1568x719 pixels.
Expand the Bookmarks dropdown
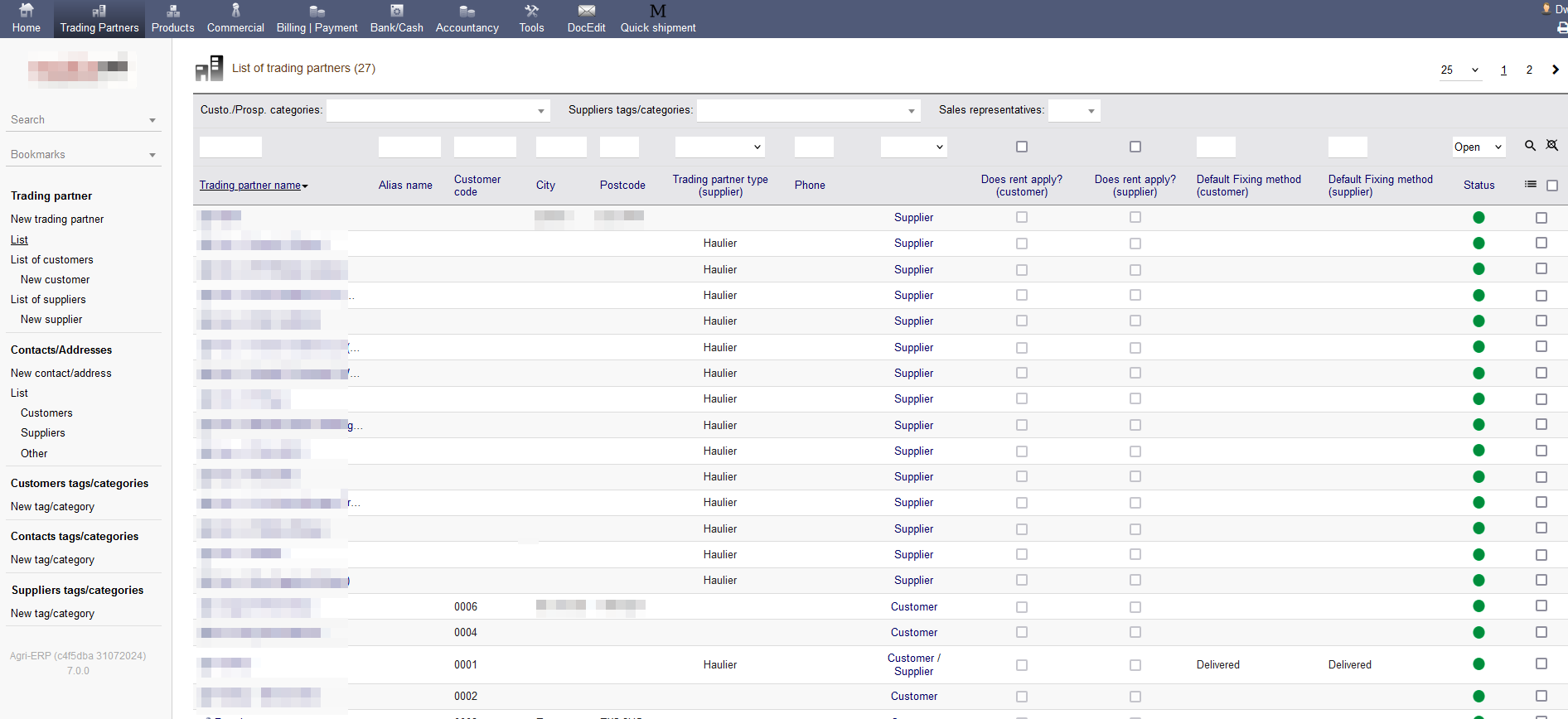pyautogui.click(x=83, y=155)
